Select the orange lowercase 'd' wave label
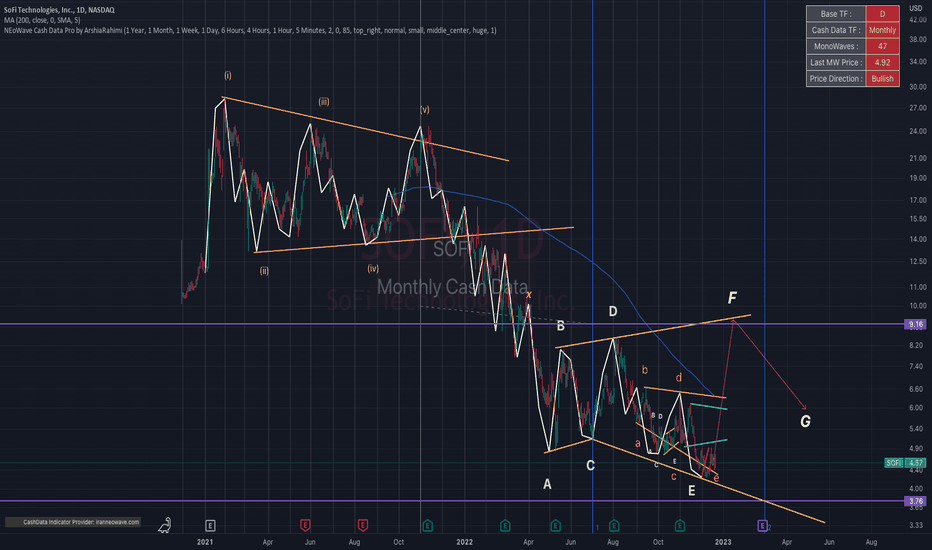The image size is (932, 550). (x=679, y=378)
